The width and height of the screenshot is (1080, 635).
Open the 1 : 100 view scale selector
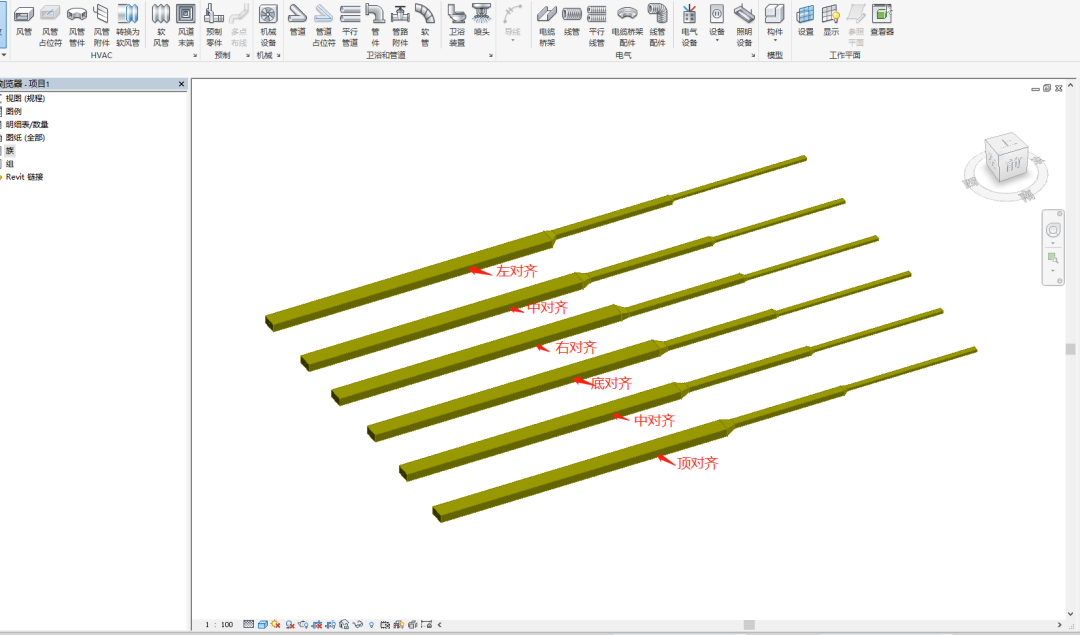[219, 624]
